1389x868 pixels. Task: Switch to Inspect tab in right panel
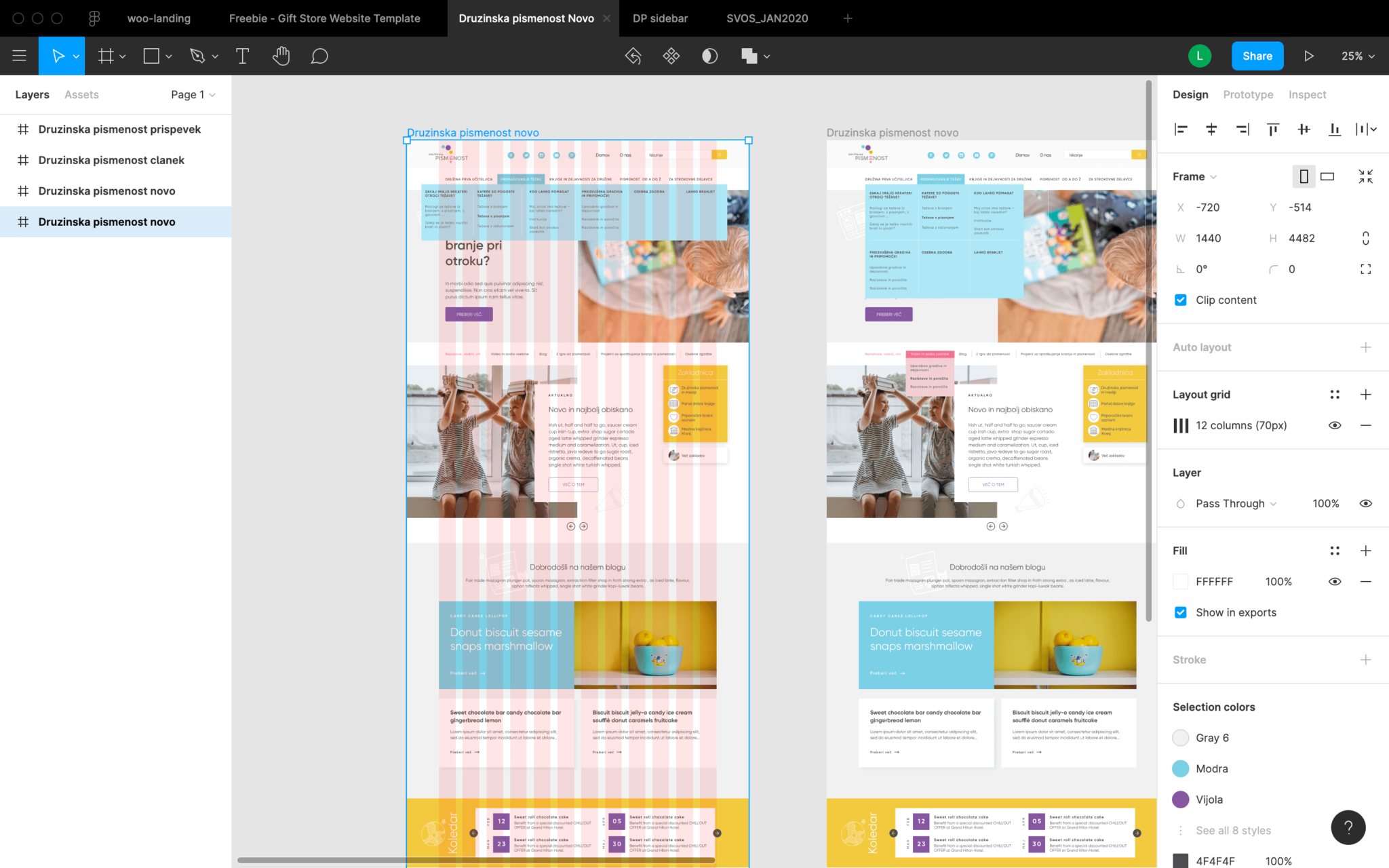coord(1307,94)
